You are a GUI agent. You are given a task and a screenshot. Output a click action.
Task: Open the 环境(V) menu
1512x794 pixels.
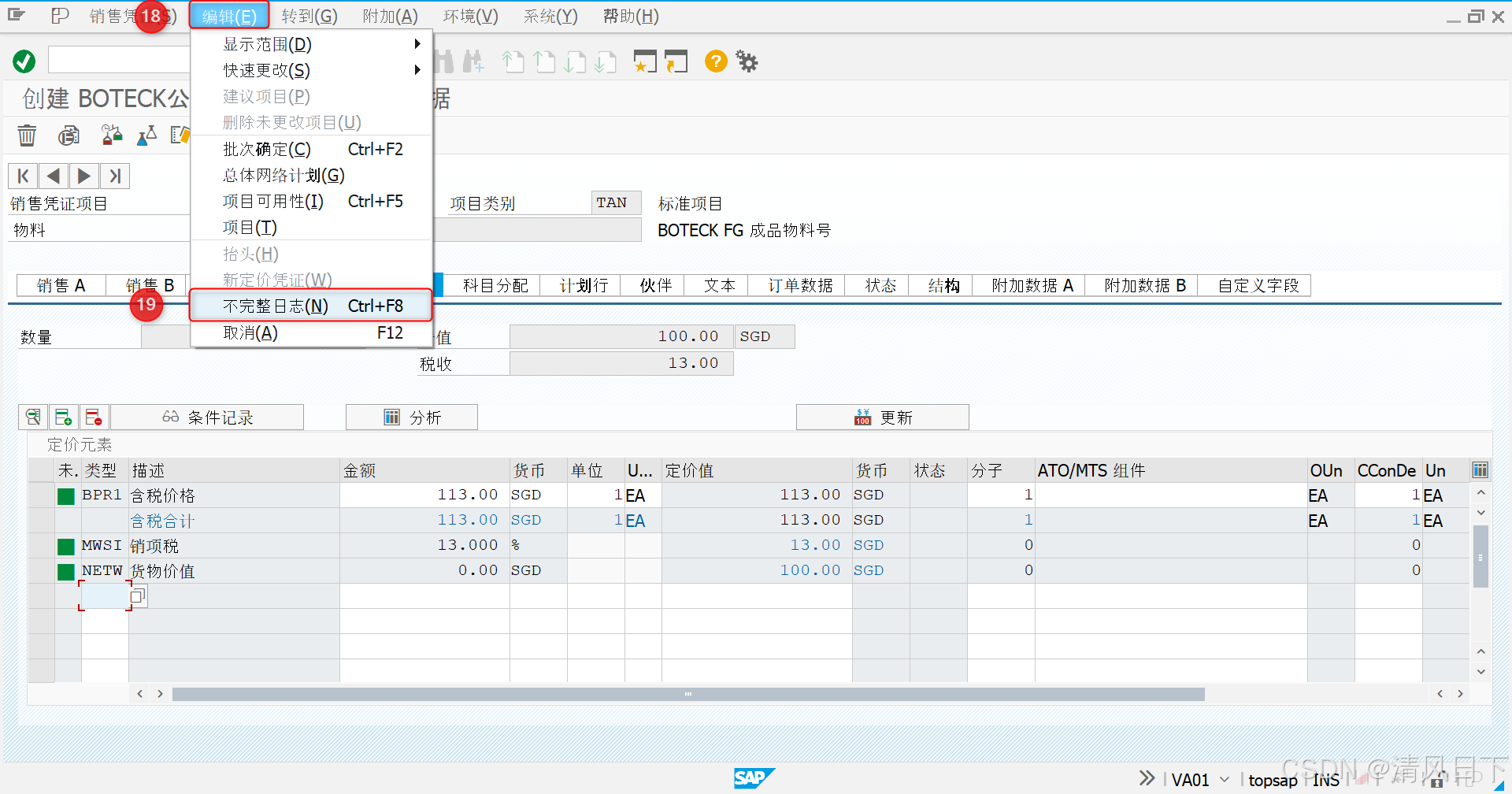point(471,16)
